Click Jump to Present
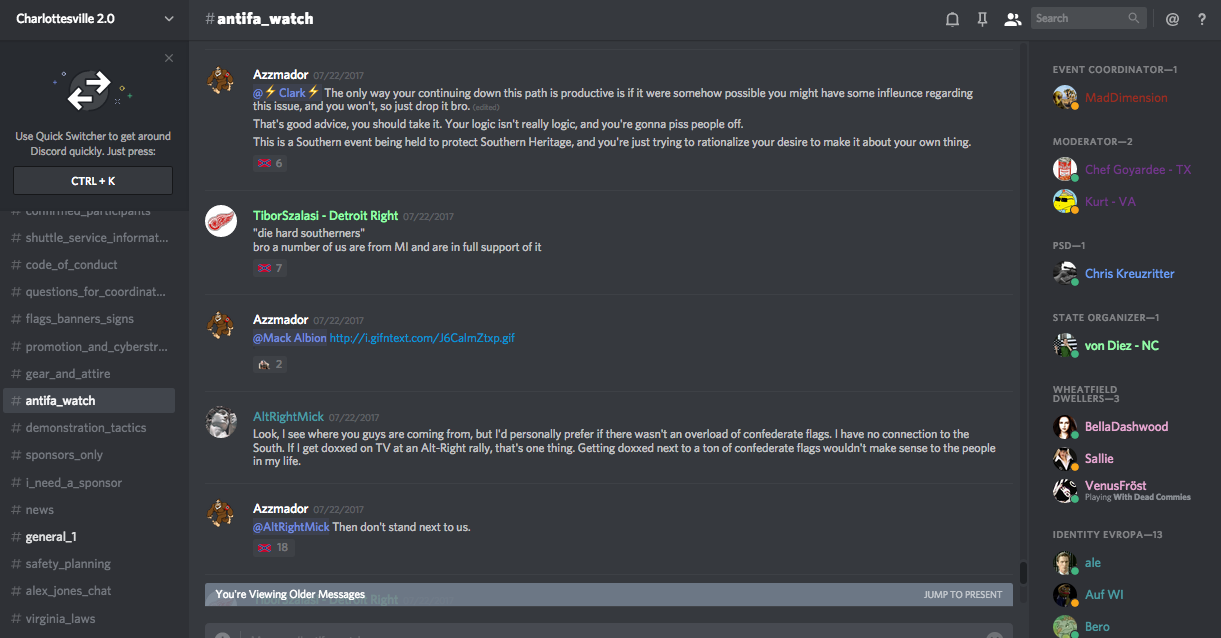Image resolution: width=1221 pixels, height=638 pixels. pos(962,595)
